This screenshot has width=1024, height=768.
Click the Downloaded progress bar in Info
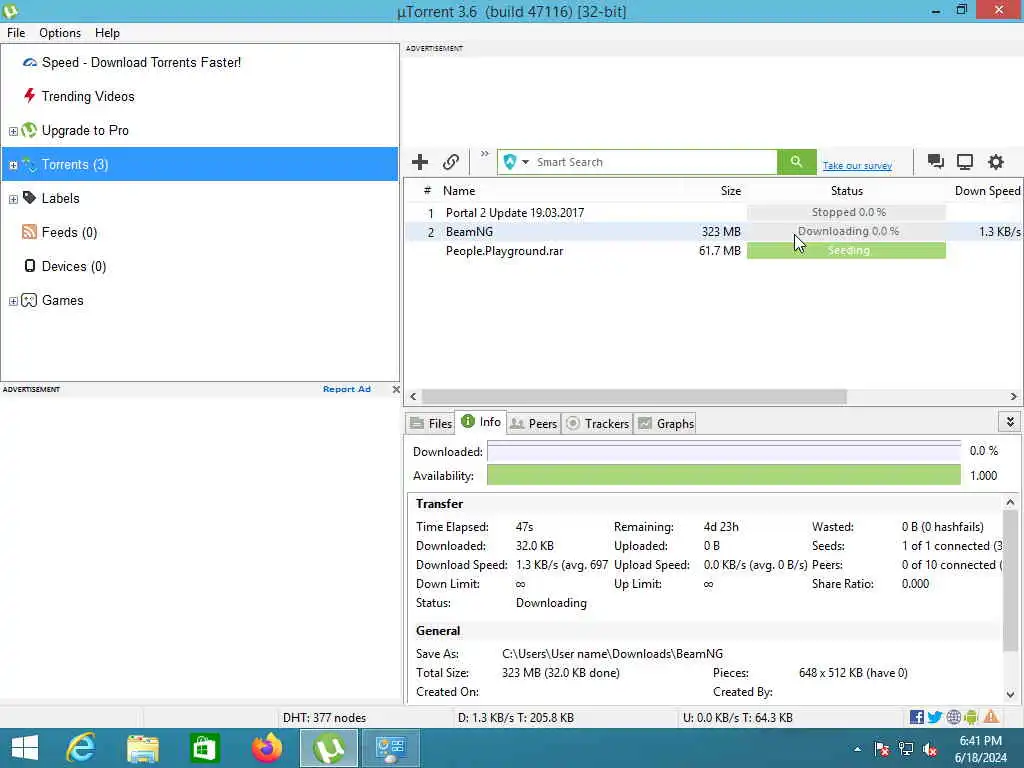(x=724, y=451)
